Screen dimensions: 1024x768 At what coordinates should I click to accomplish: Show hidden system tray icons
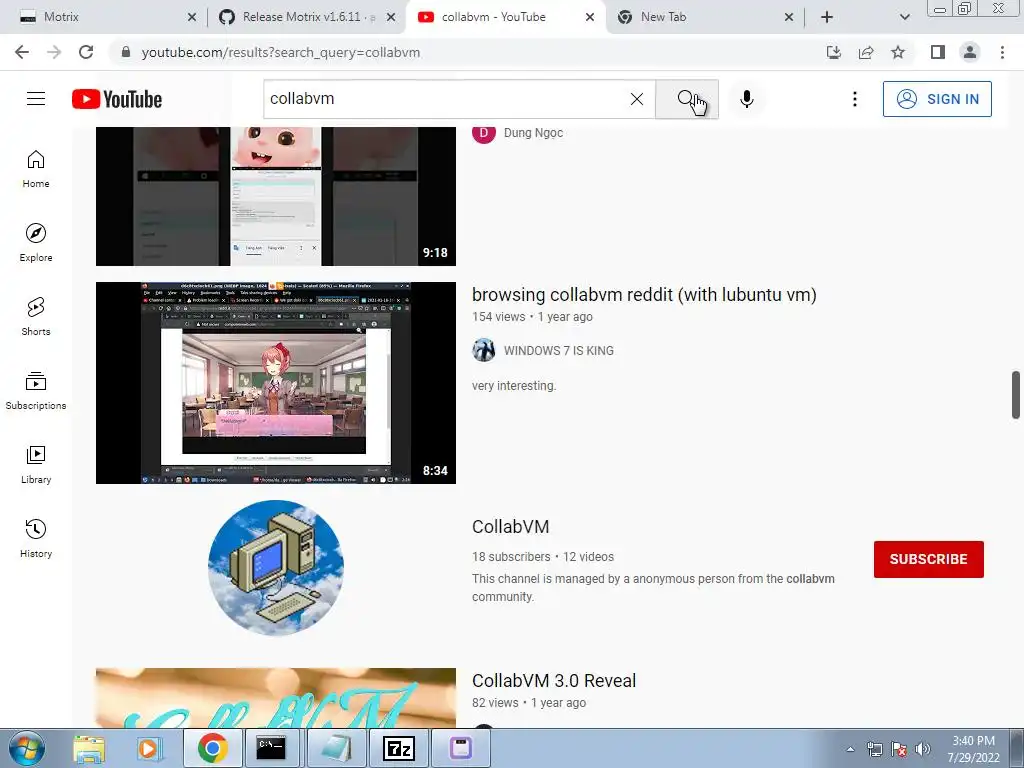(850, 749)
